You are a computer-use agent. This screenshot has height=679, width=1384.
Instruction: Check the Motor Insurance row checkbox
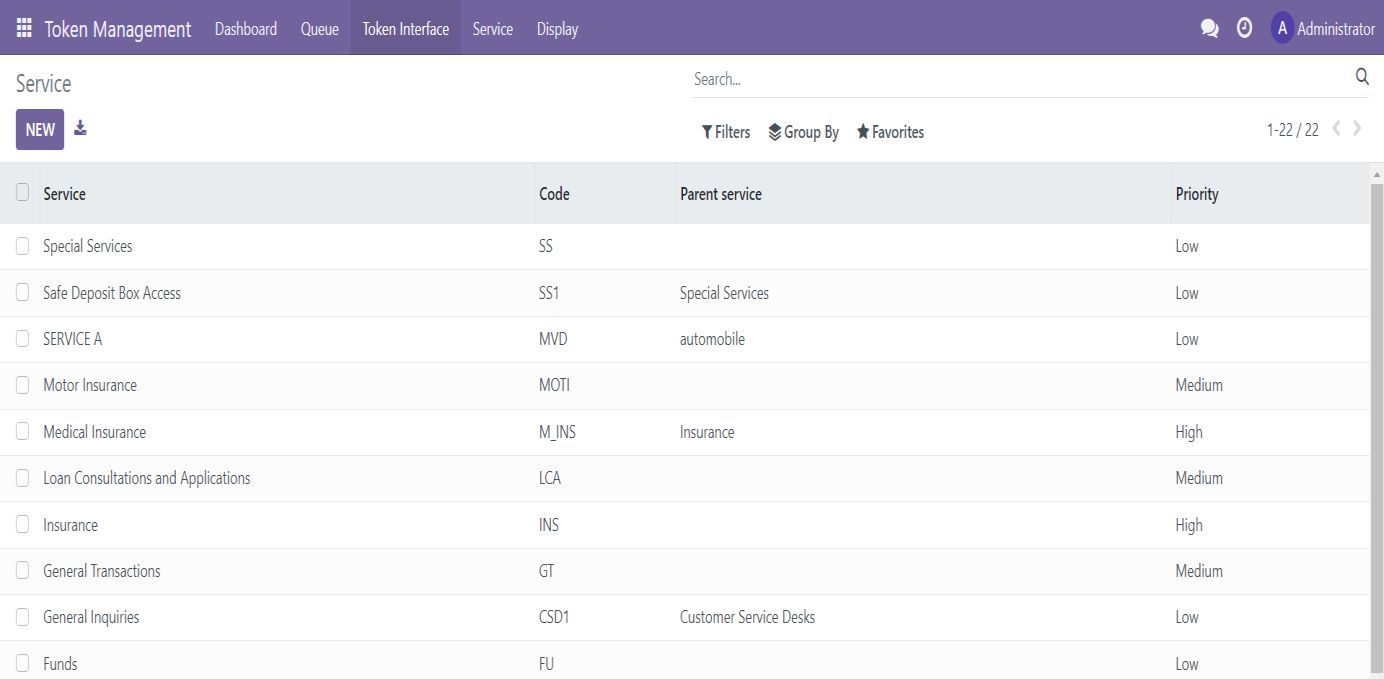coord(22,385)
